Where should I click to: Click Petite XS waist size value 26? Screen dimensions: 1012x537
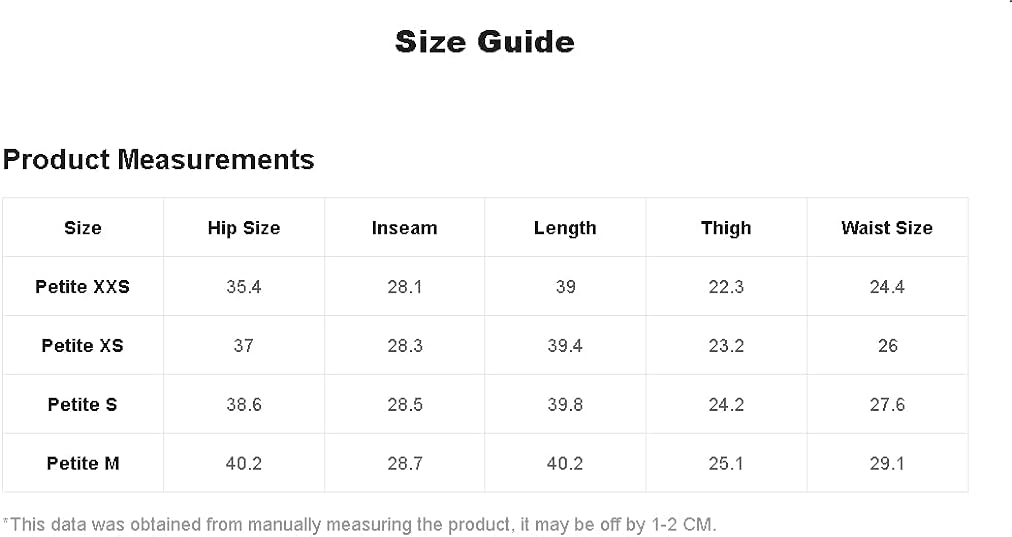pyautogui.click(x=887, y=346)
